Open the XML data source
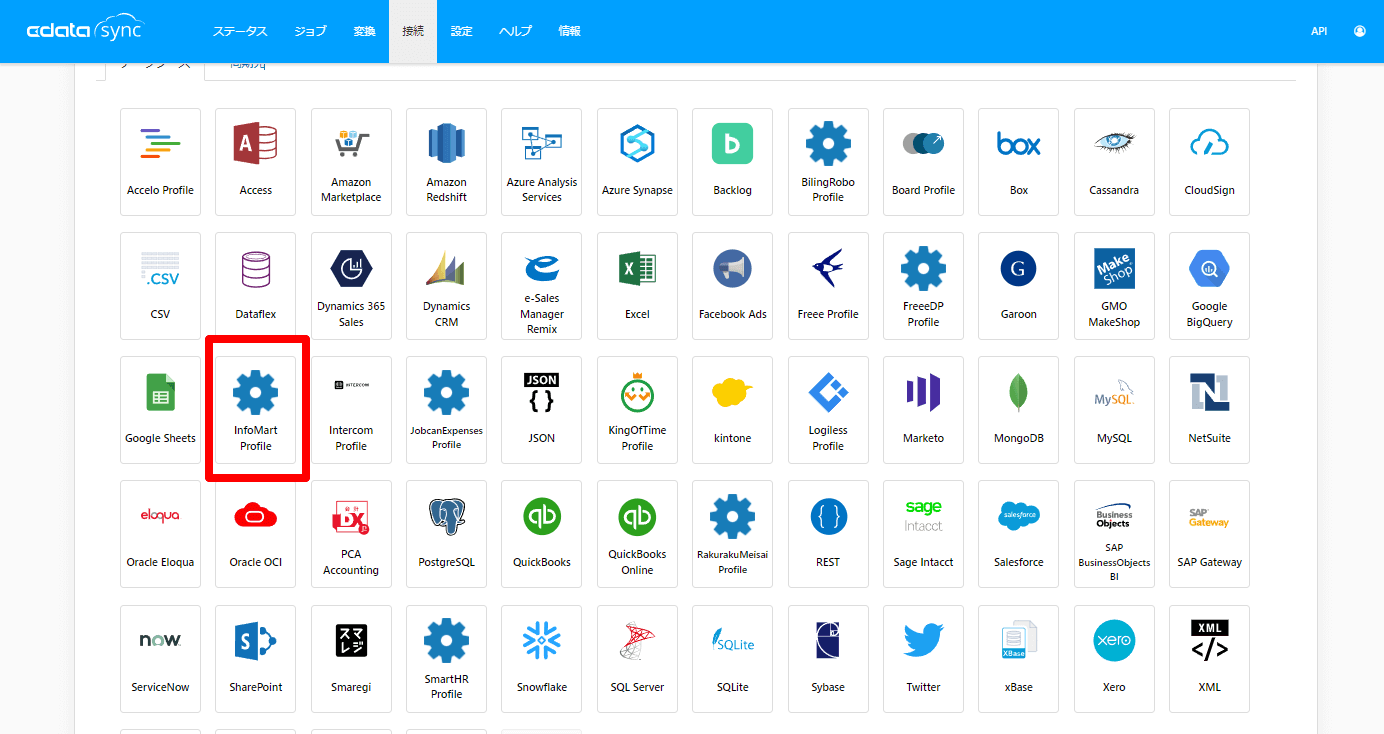The image size is (1384, 734). coord(1209,659)
